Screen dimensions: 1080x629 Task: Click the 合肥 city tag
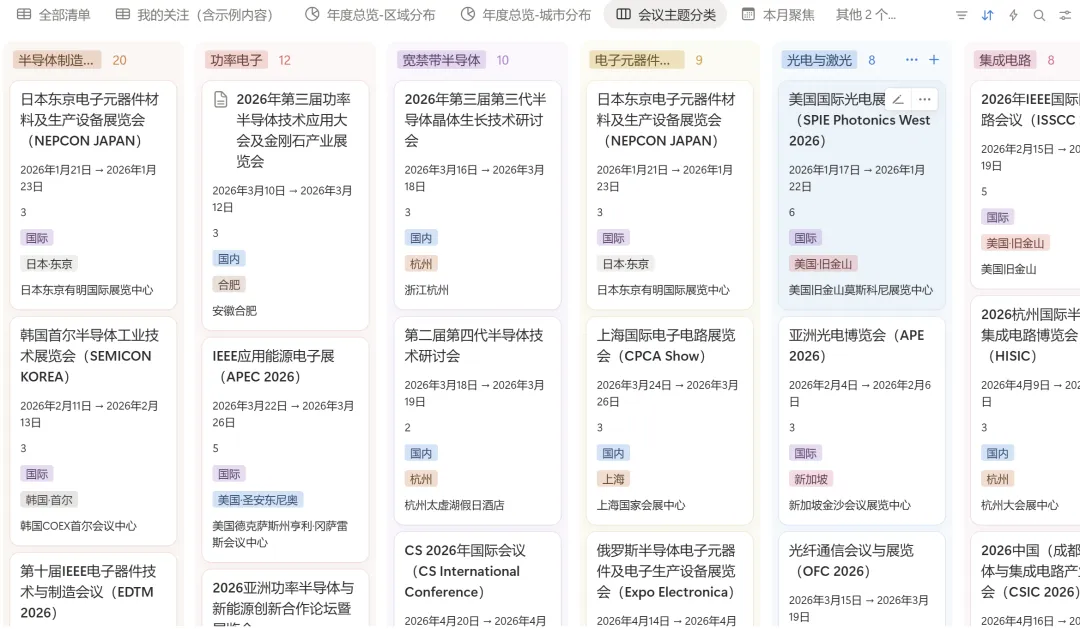pos(229,285)
